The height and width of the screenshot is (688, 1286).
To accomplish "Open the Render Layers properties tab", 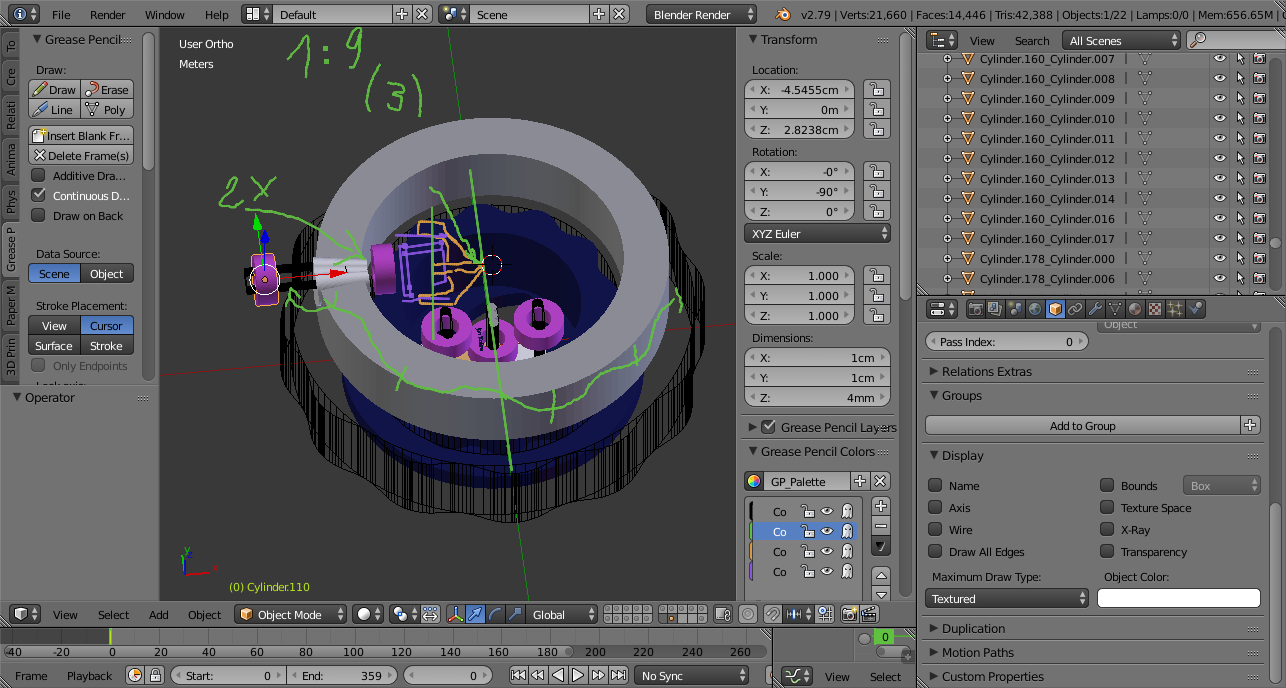I will tap(996, 309).
